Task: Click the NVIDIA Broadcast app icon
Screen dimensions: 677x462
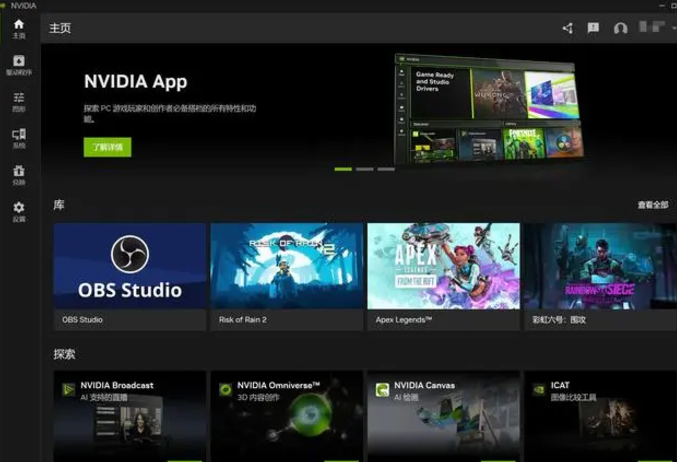Action: click(68, 390)
